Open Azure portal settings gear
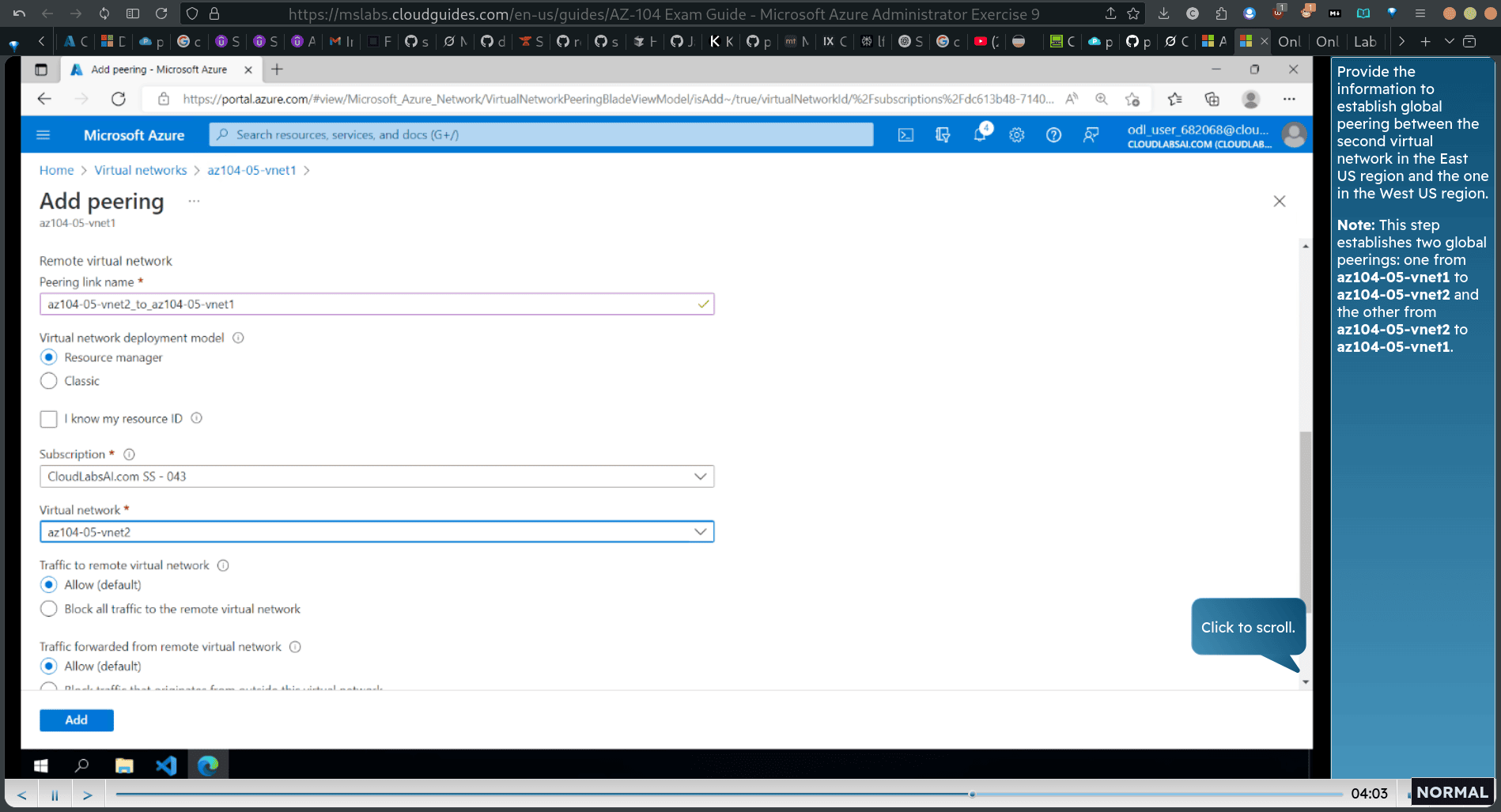This screenshot has width=1501, height=812. pyautogui.click(x=1017, y=135)
